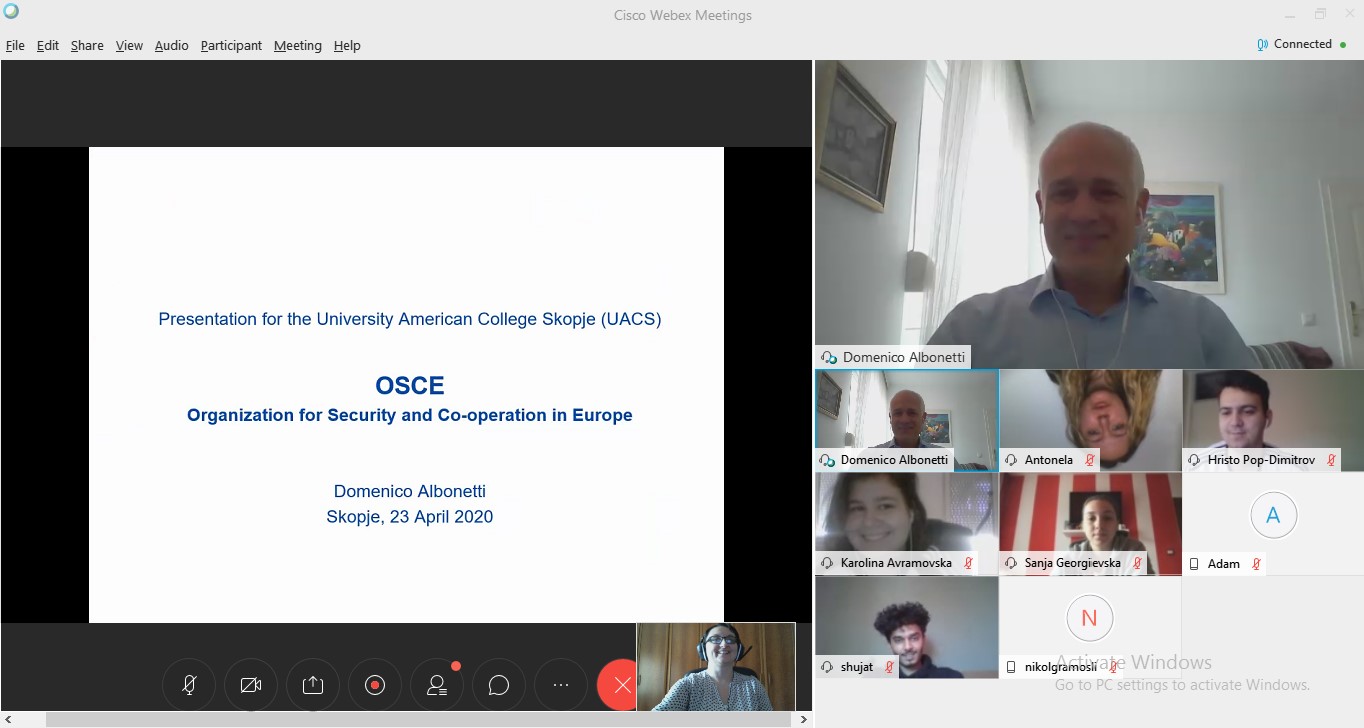Click the headset icon beside Sanja Georgievska

[x=1011, y=563]
